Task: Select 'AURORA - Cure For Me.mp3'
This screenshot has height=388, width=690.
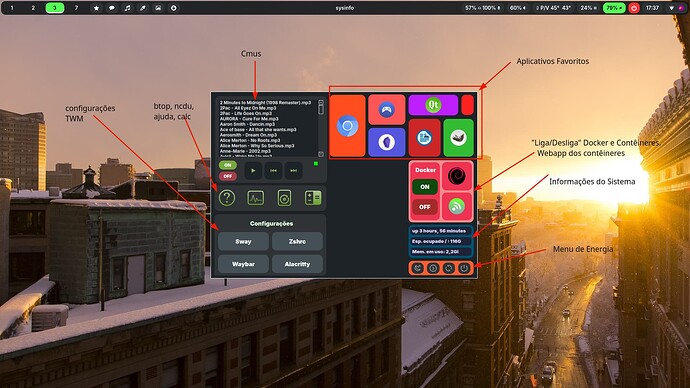Action: pos(249,119)
